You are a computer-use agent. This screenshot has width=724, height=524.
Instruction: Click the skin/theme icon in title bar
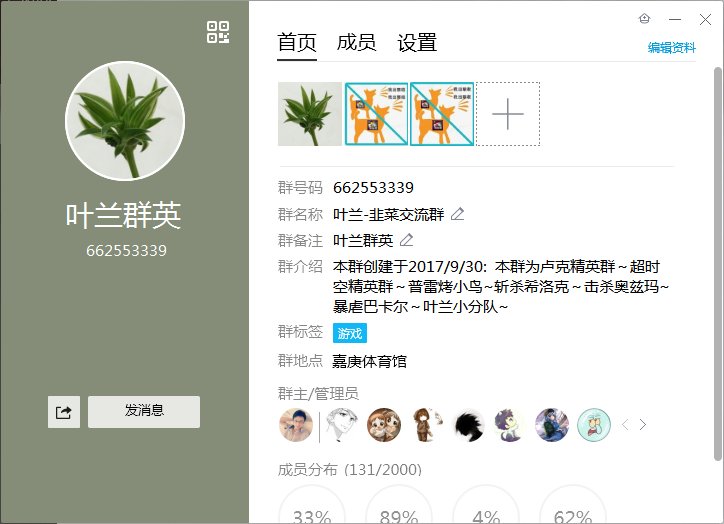tap(645, 18)
